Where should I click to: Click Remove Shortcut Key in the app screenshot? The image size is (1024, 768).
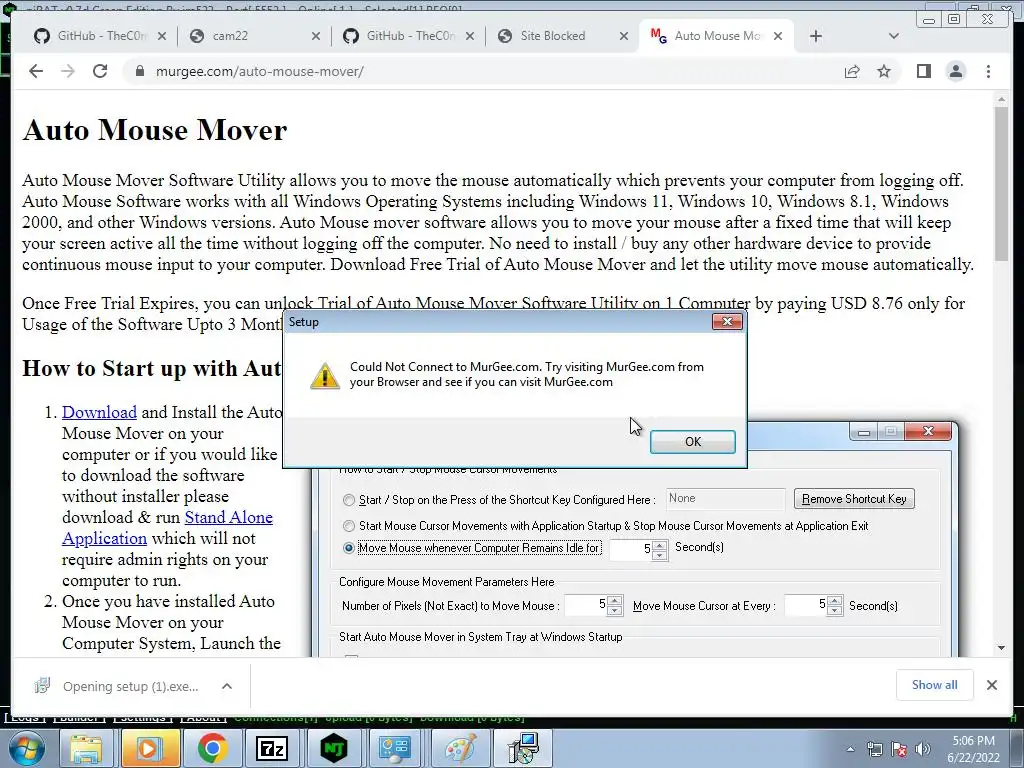854,499
